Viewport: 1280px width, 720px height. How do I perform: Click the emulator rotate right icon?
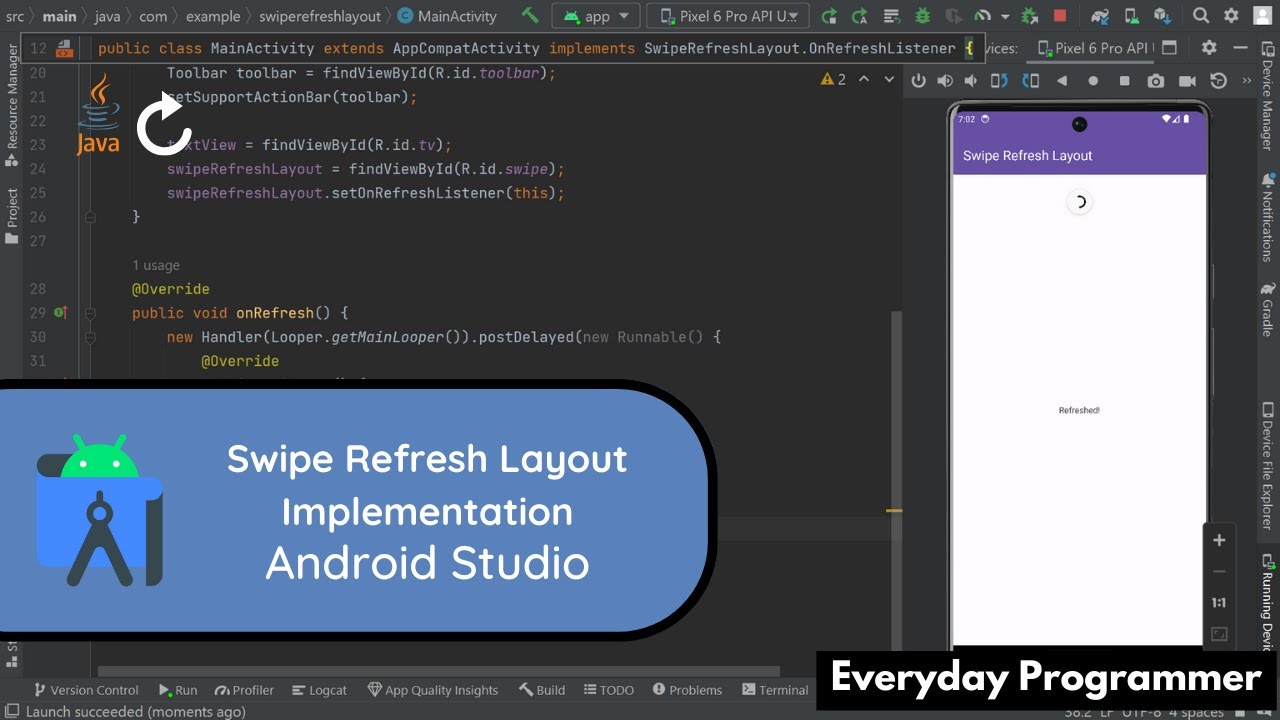(1031, 81)
